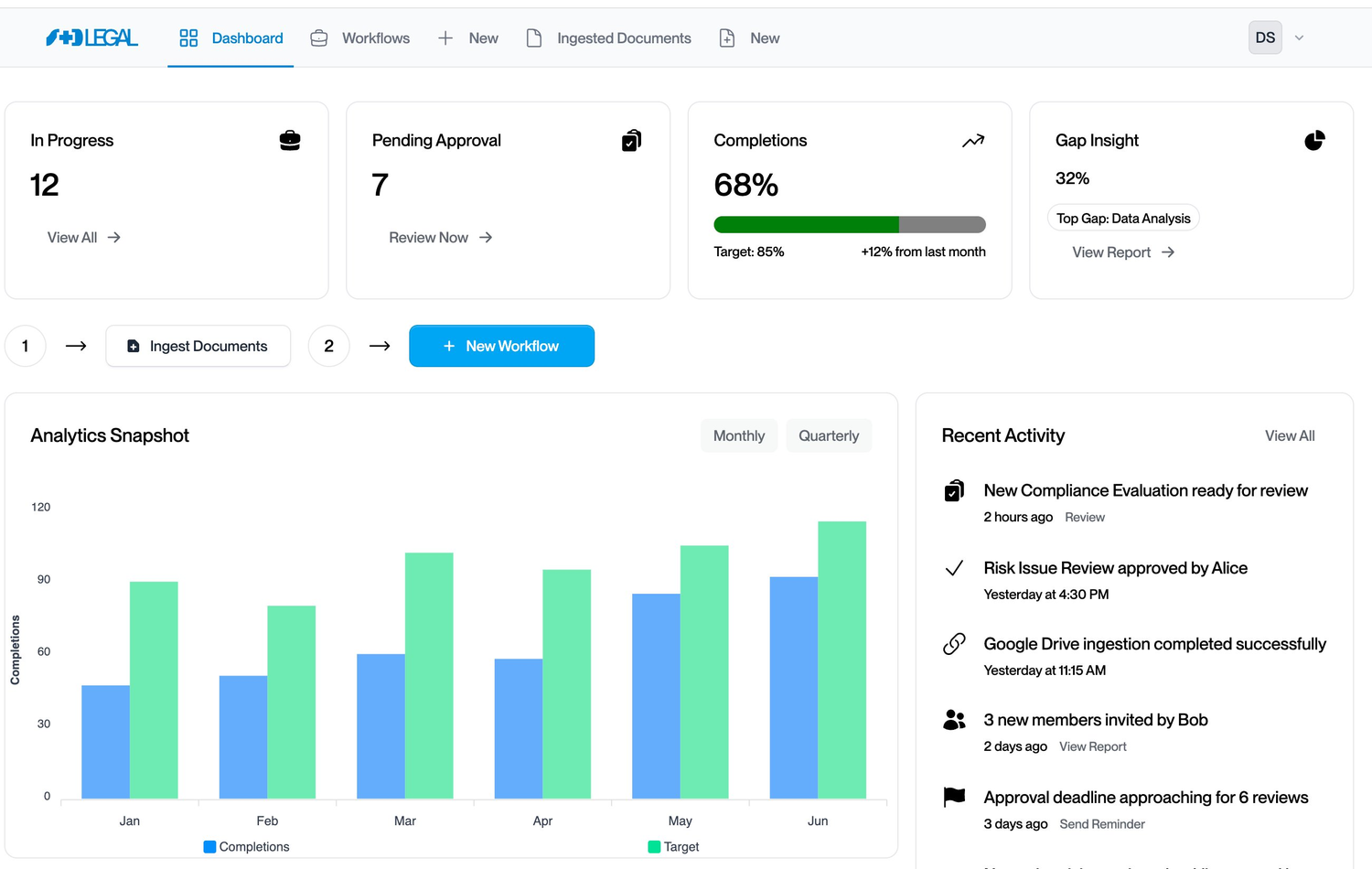Click View All in In Progress card
This screenshot has height=869, width=1372.
click(x=84, y=237)
